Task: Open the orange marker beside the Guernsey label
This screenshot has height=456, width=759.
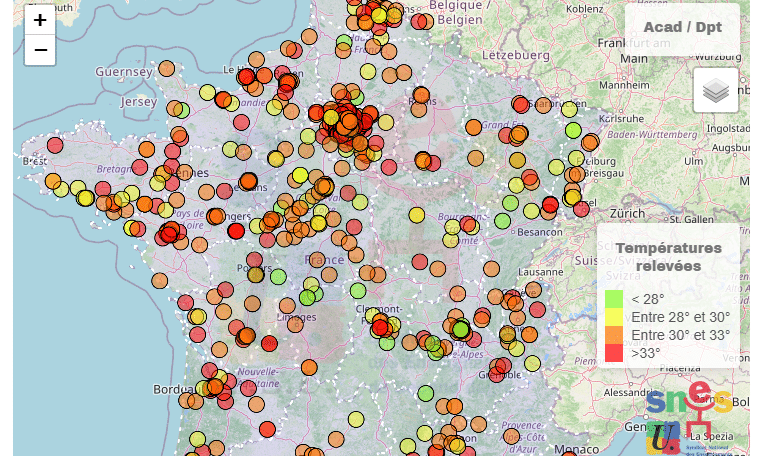Action: point(167,68)
